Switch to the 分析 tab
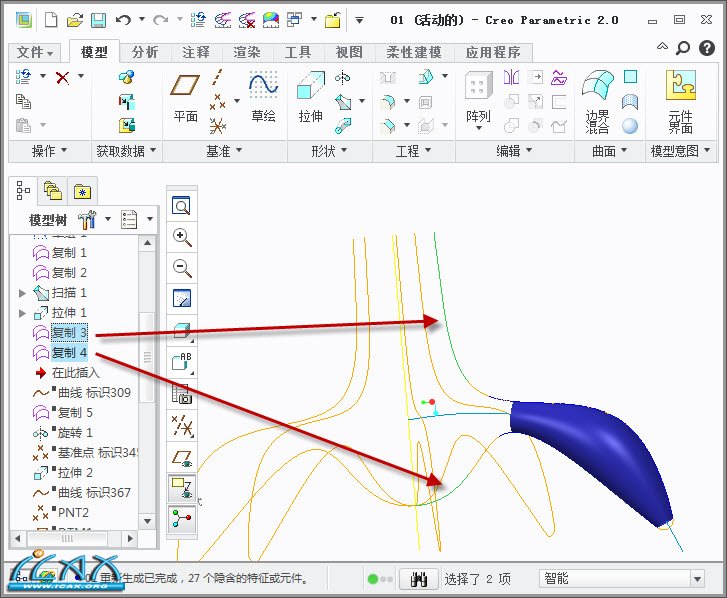This screenshot has width=727, height=598. point(145,52)
